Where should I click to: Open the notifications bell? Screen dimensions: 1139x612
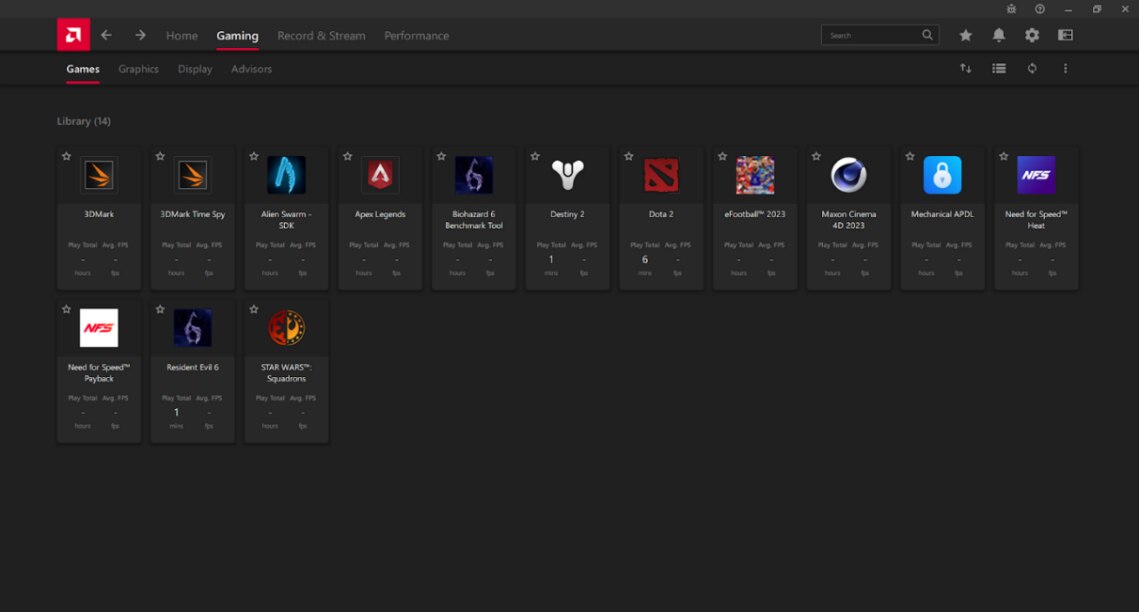[998, 35]
